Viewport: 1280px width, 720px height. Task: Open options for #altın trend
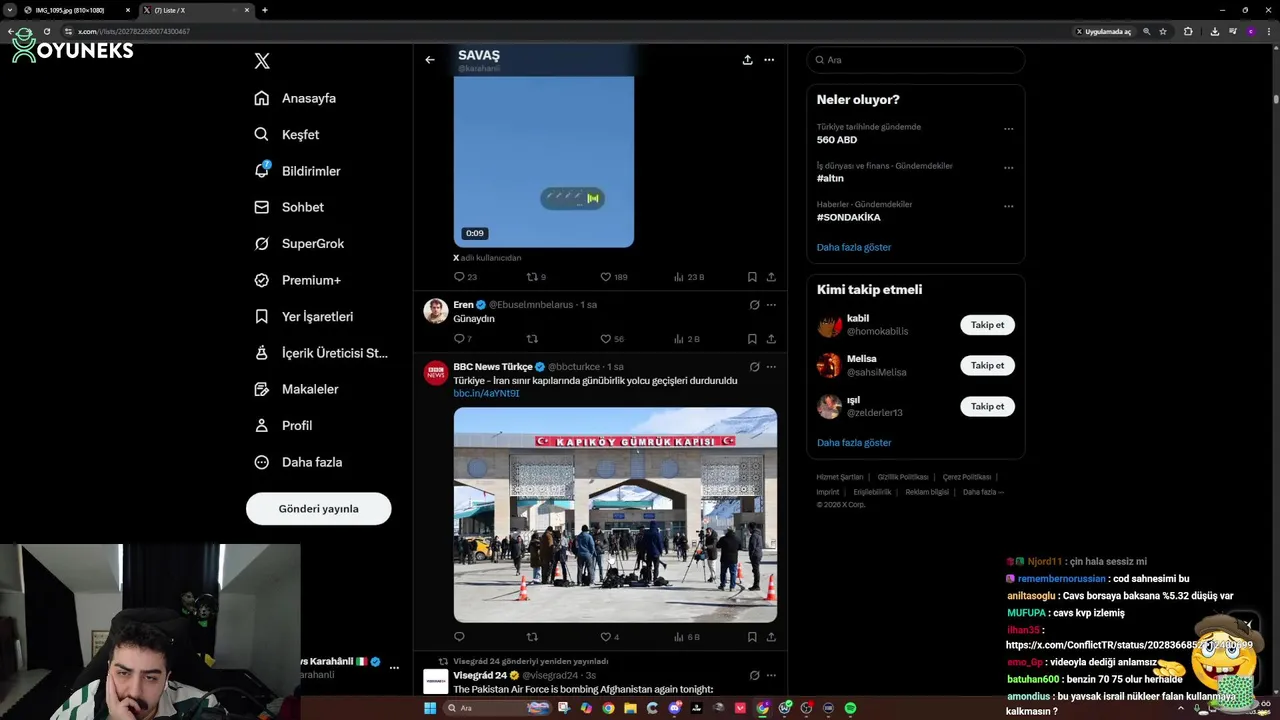point(1008,167)
